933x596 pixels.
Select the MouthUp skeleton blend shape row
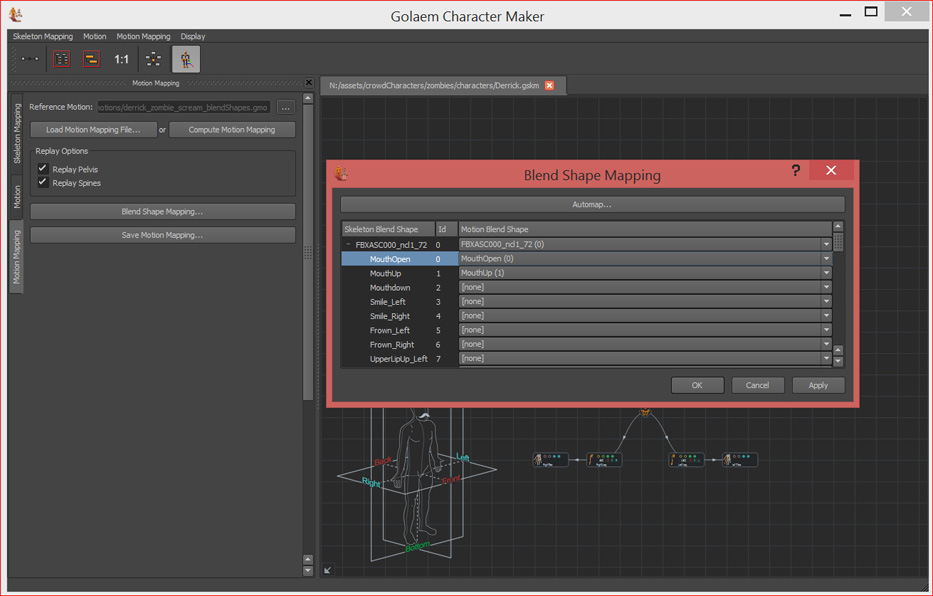point(400,273)
